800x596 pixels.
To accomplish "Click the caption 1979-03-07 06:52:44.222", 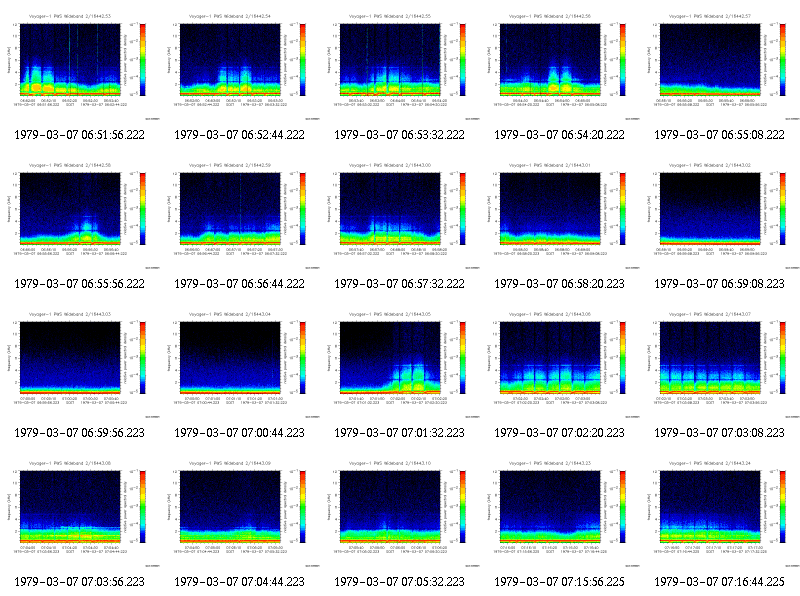I will pyautogui.click(x=239, y=135).
